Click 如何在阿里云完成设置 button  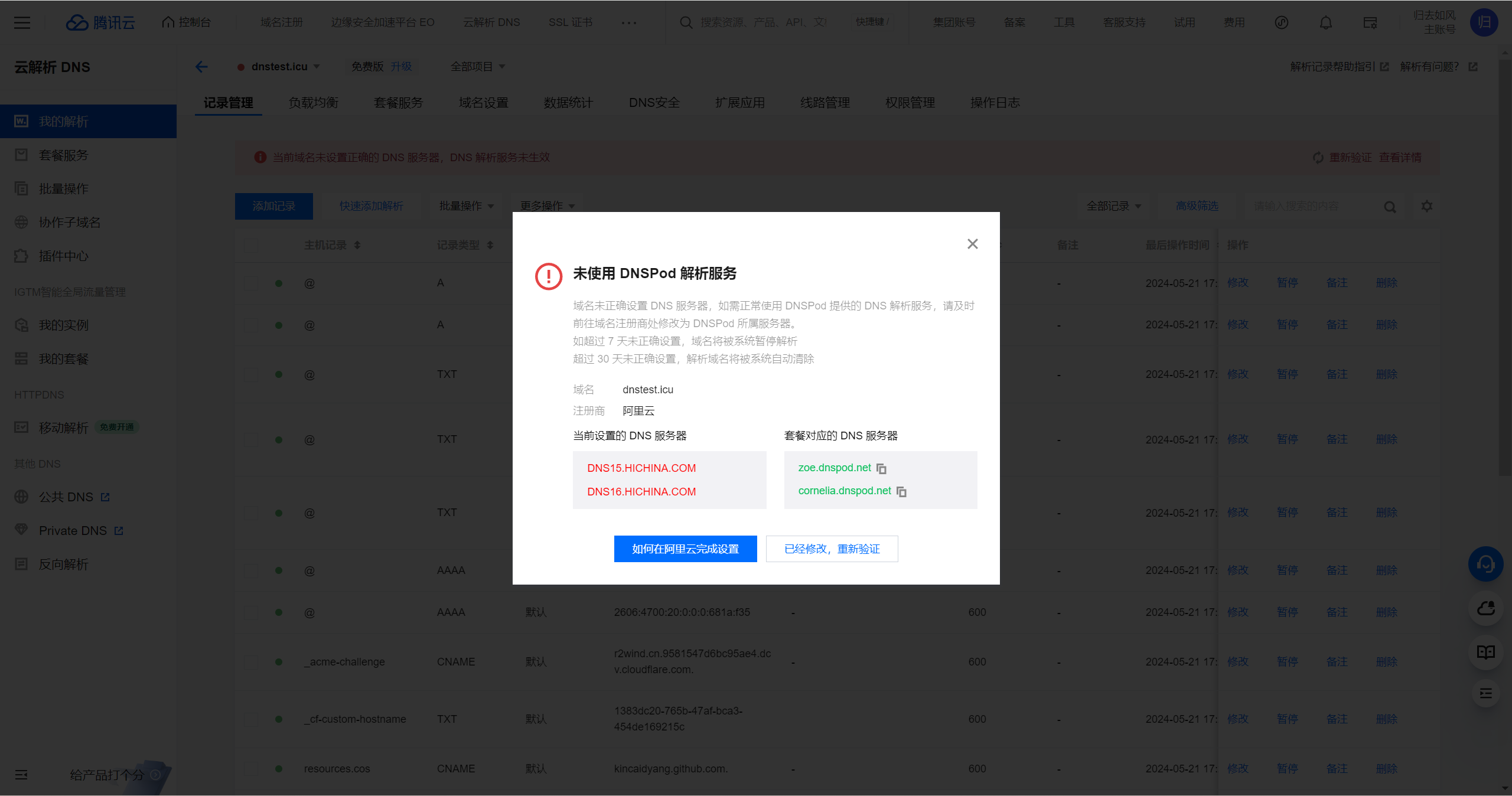[685, 549]
